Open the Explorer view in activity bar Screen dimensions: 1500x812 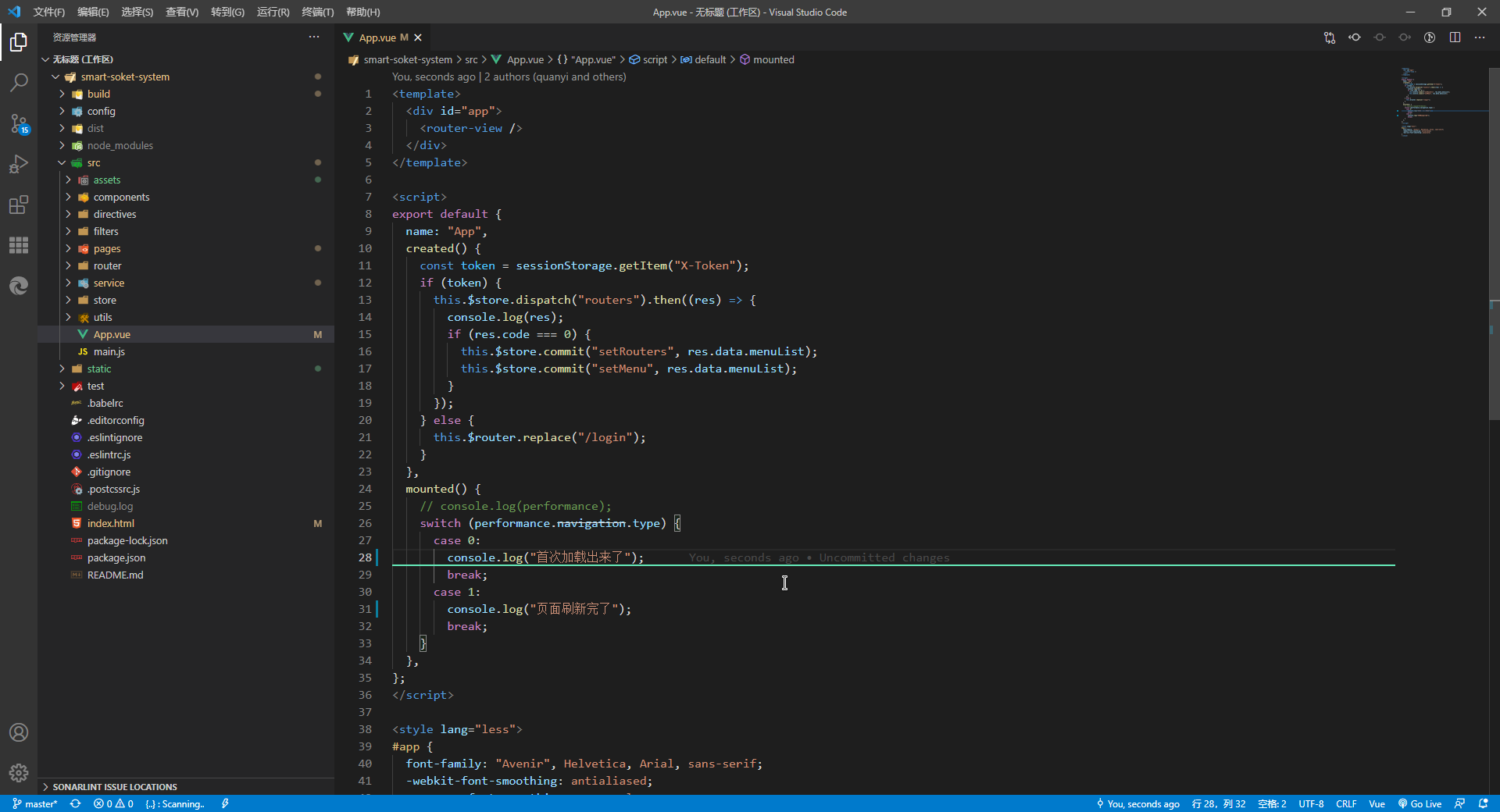click(19, 42)
